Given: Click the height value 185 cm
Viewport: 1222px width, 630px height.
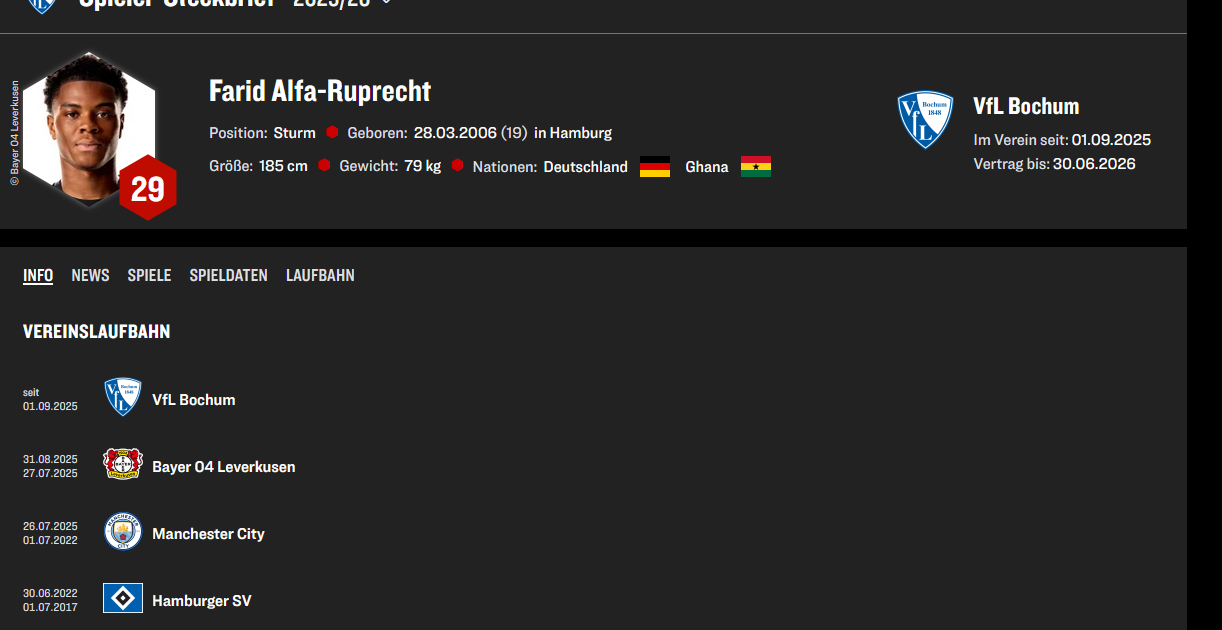Looking at the screenshot, I should 283,166.
